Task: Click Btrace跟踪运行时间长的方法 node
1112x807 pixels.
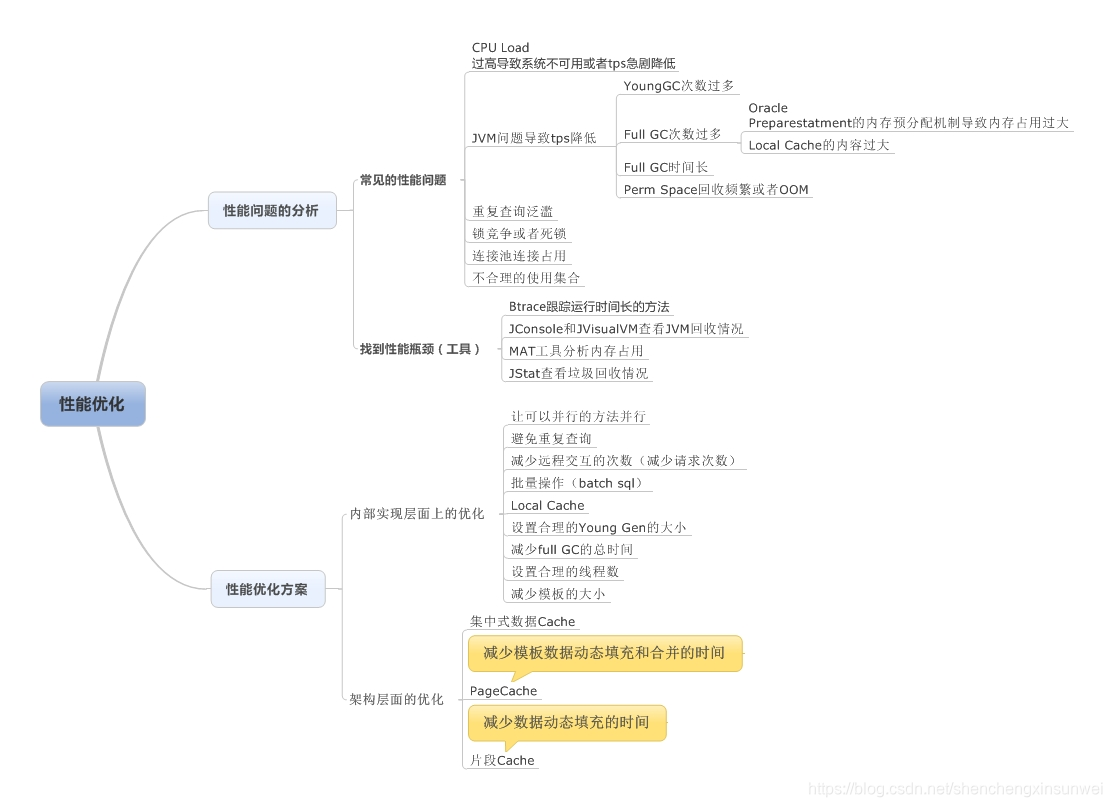Action: [x=589, y=306]
